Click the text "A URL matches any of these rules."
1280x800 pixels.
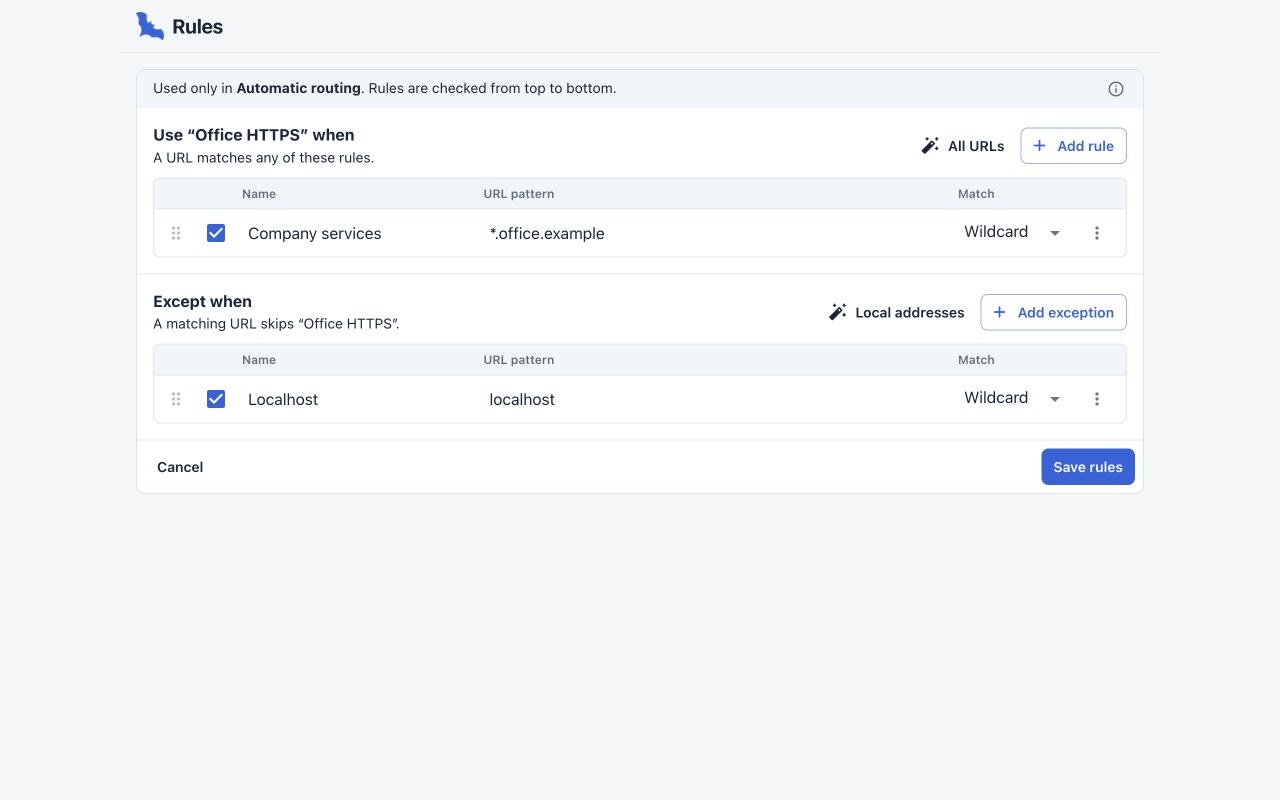pos(264,158)
